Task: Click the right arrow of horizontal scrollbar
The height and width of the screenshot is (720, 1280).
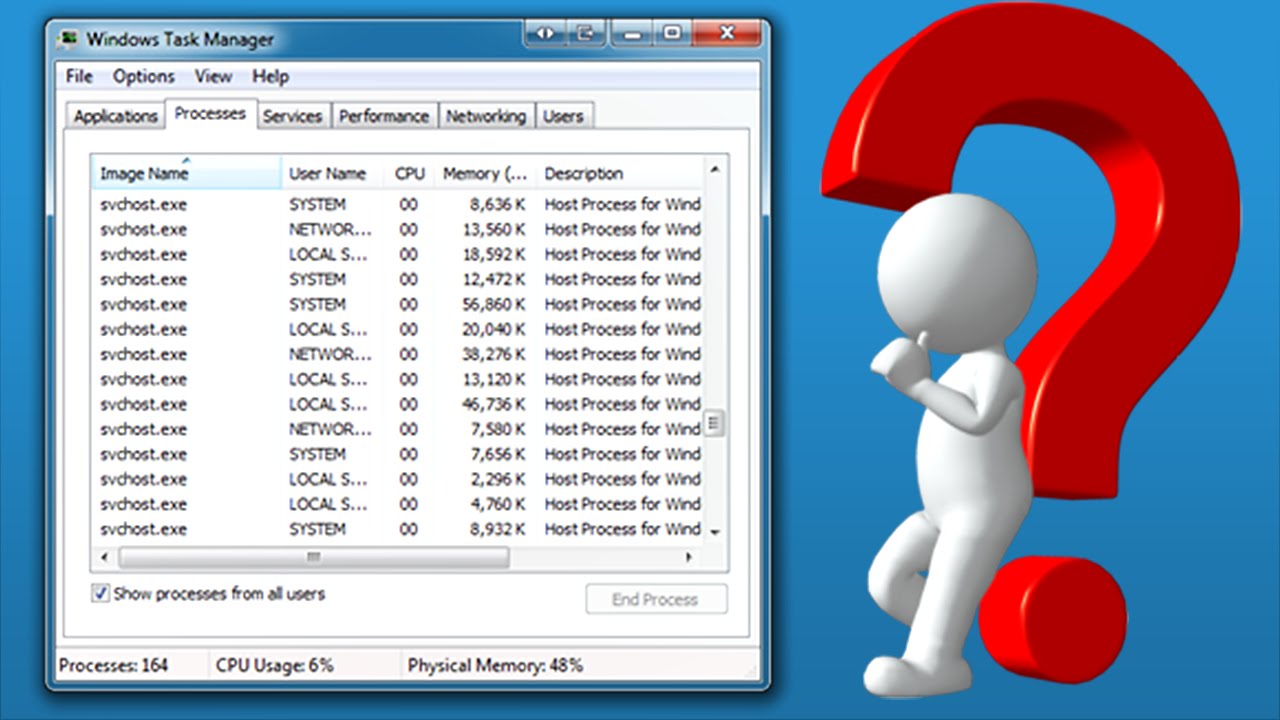Action: tap(689, 557)
